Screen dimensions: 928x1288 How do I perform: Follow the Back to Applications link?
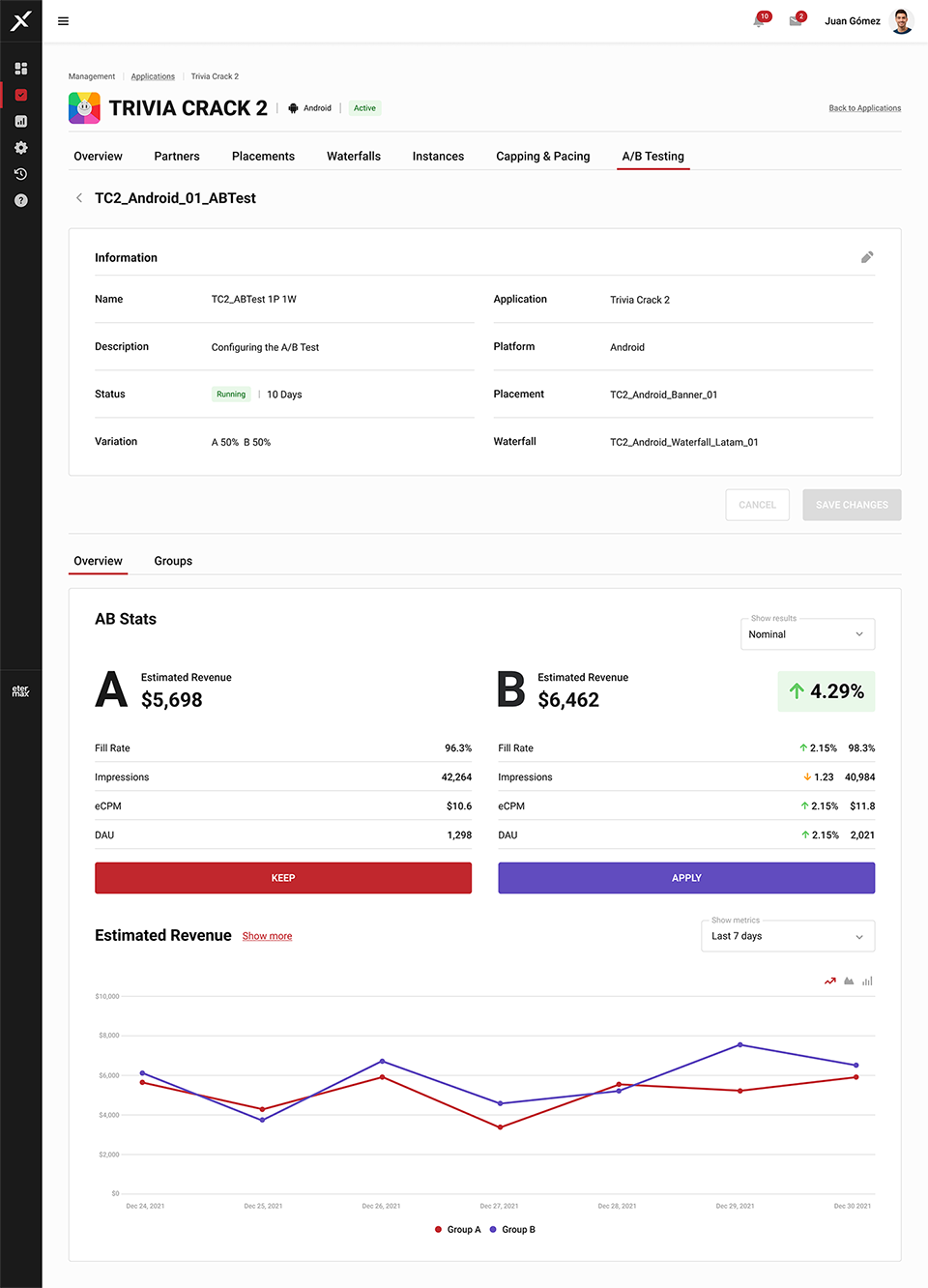coord(865,108)
